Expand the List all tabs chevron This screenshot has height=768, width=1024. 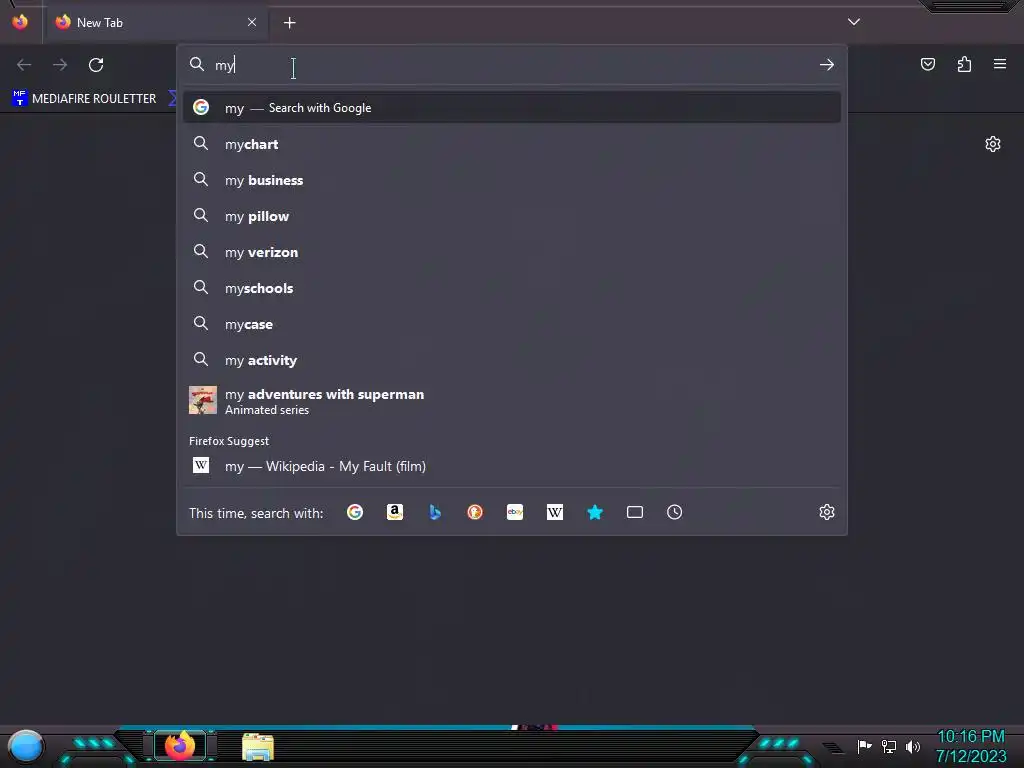854,22
